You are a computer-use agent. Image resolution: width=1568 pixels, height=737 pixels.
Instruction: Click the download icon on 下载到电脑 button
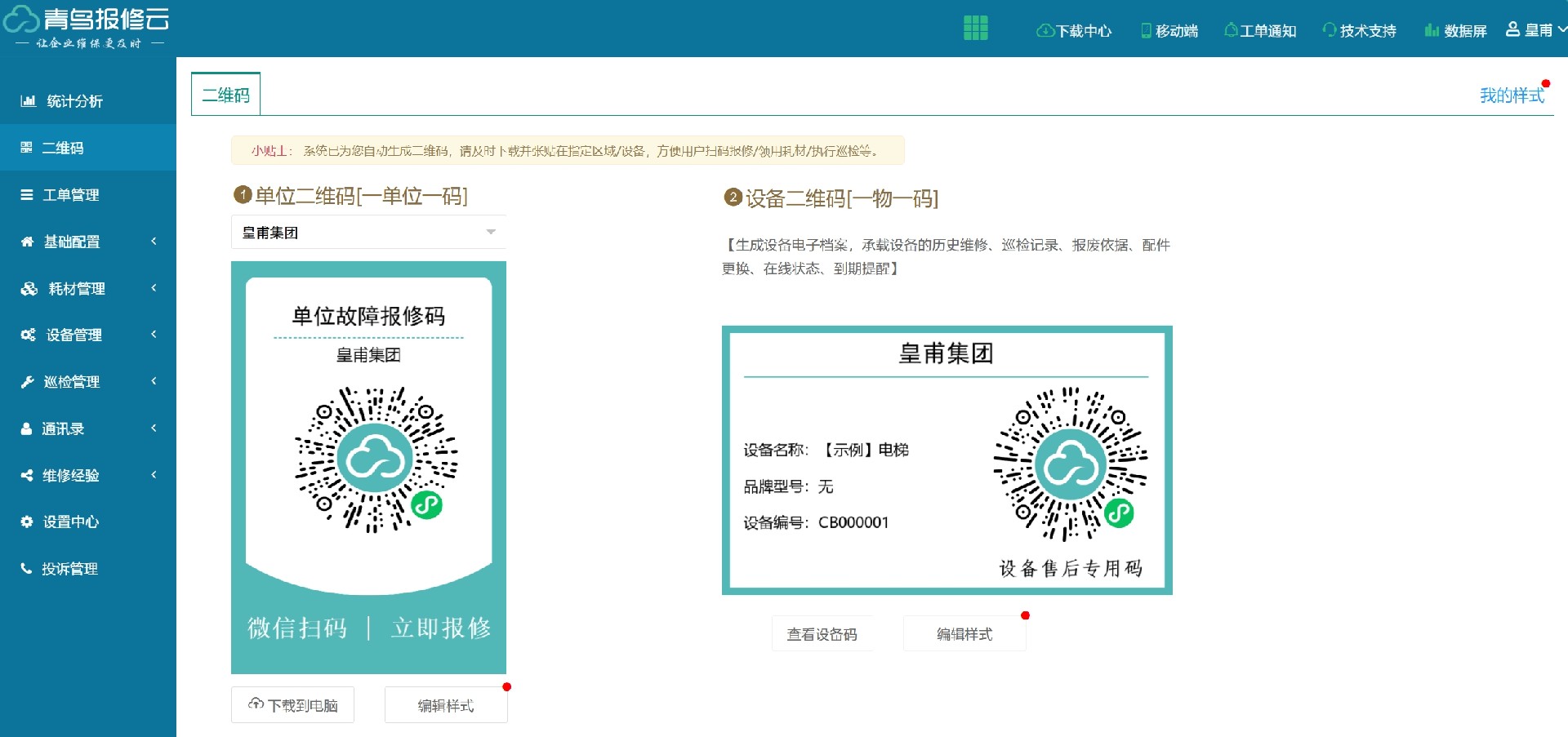pos(256,704)
